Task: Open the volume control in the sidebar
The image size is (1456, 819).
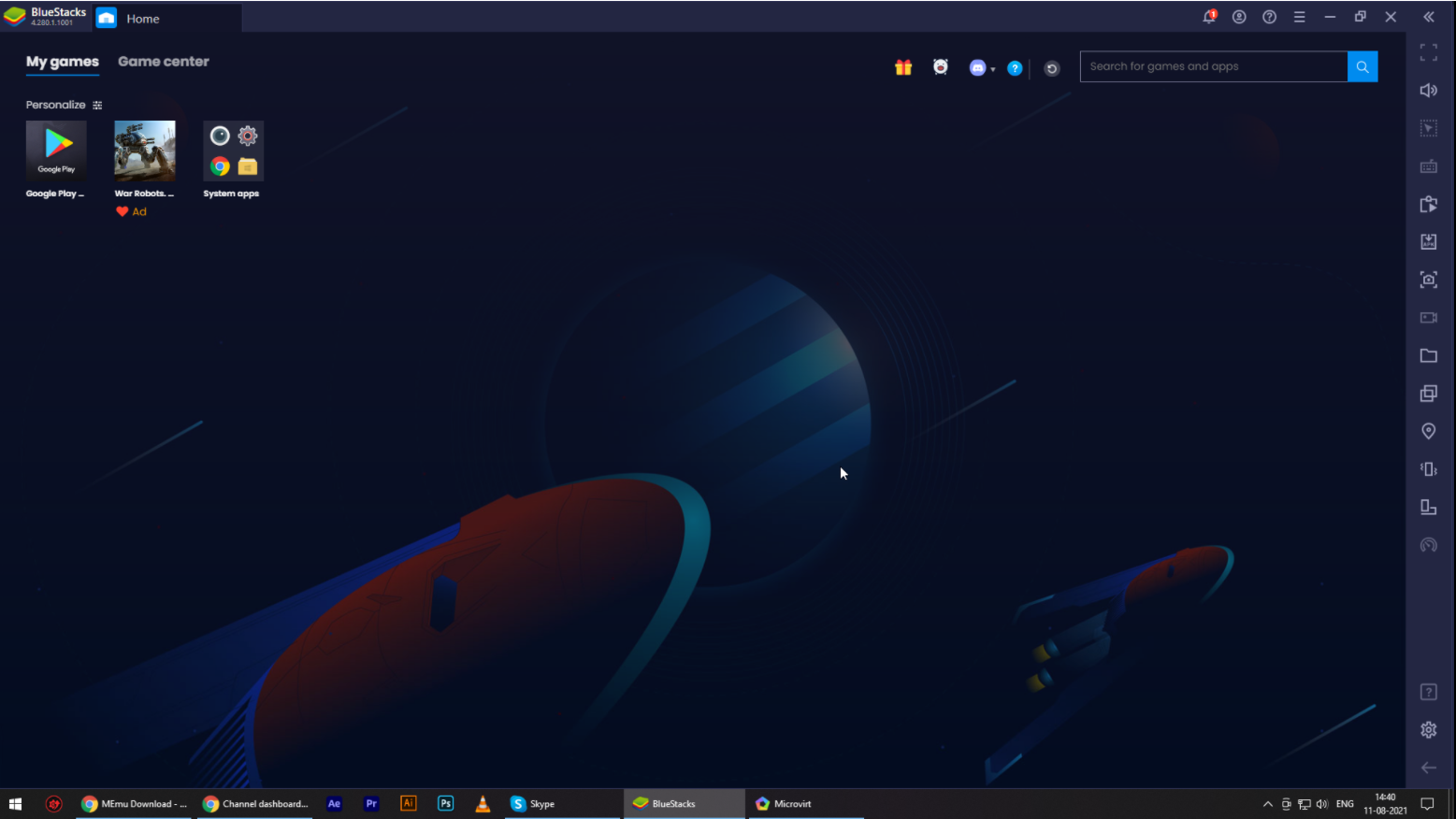Action: [1428, 91]
